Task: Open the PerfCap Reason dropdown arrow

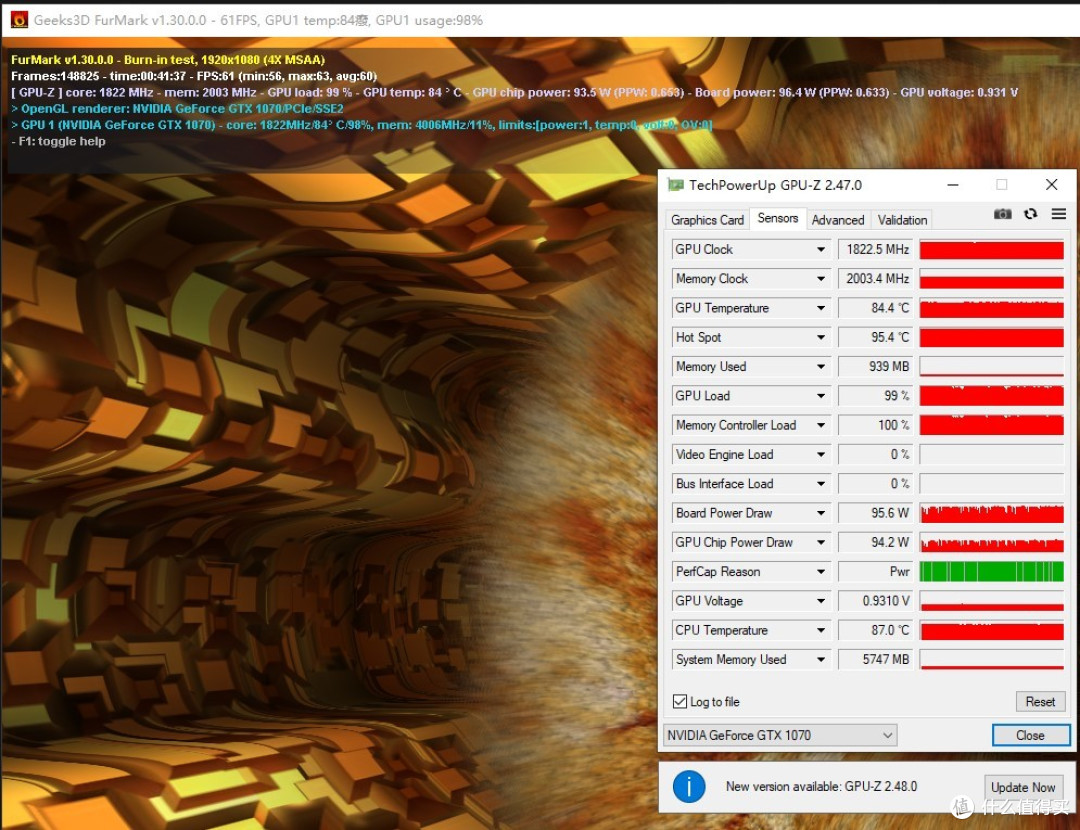Action: pos(821,572)
